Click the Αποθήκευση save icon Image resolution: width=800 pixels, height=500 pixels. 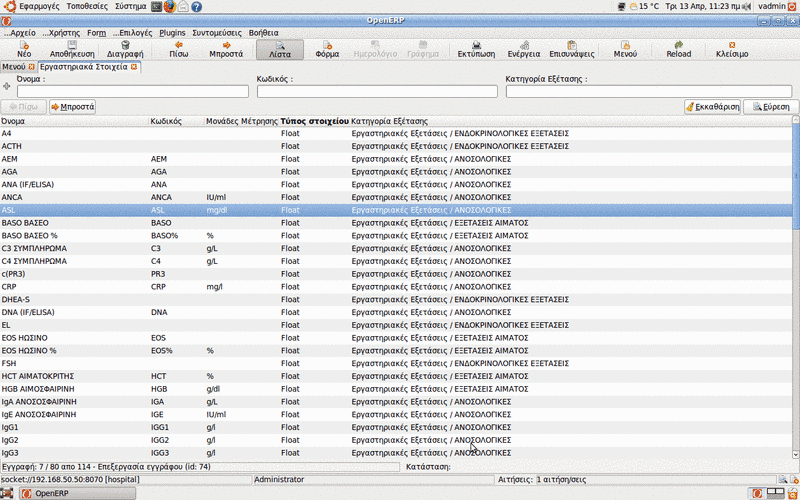point(72,45)
